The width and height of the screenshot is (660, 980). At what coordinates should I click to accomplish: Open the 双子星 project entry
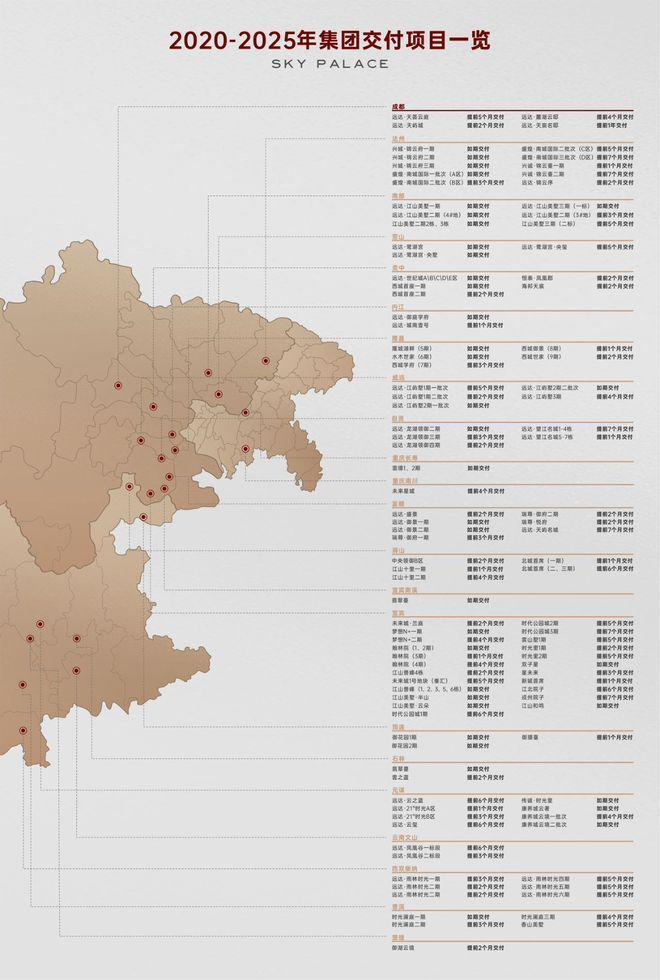coord(529,663)
